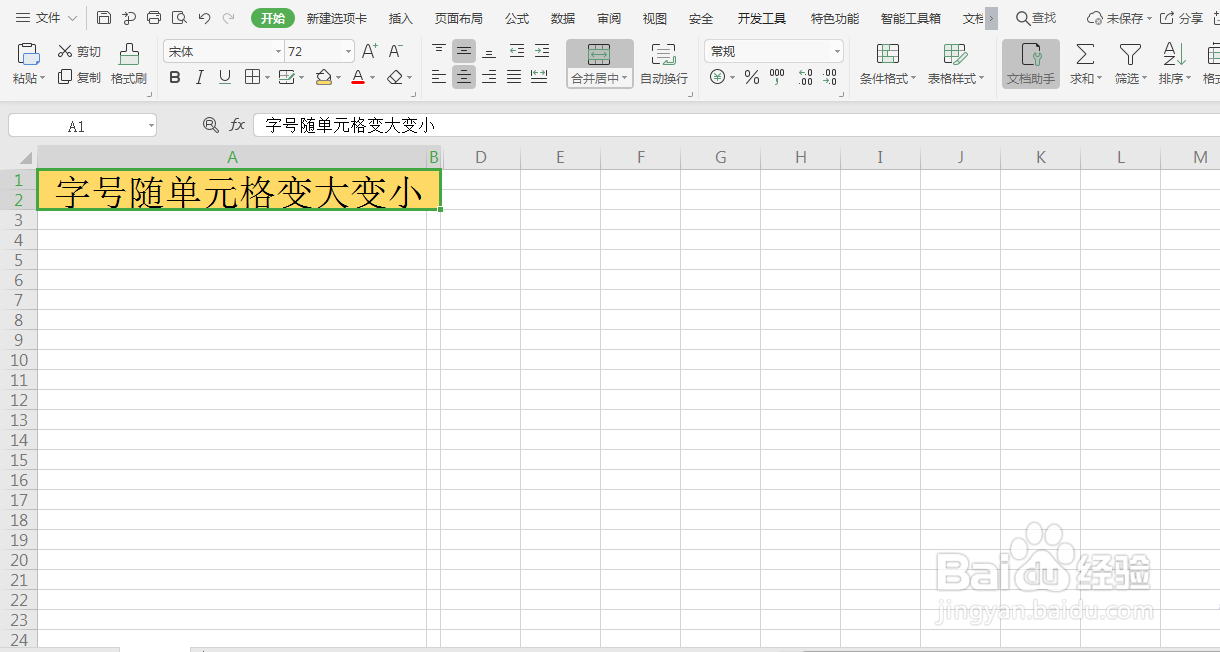
Task: Expand the 常规 number format dropdown
Action: point(836,51)
